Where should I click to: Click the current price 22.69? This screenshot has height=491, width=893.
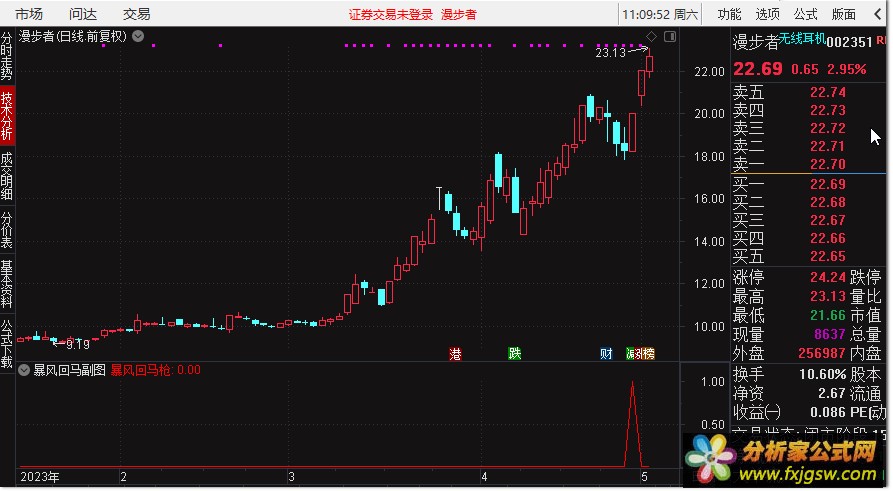757,69
